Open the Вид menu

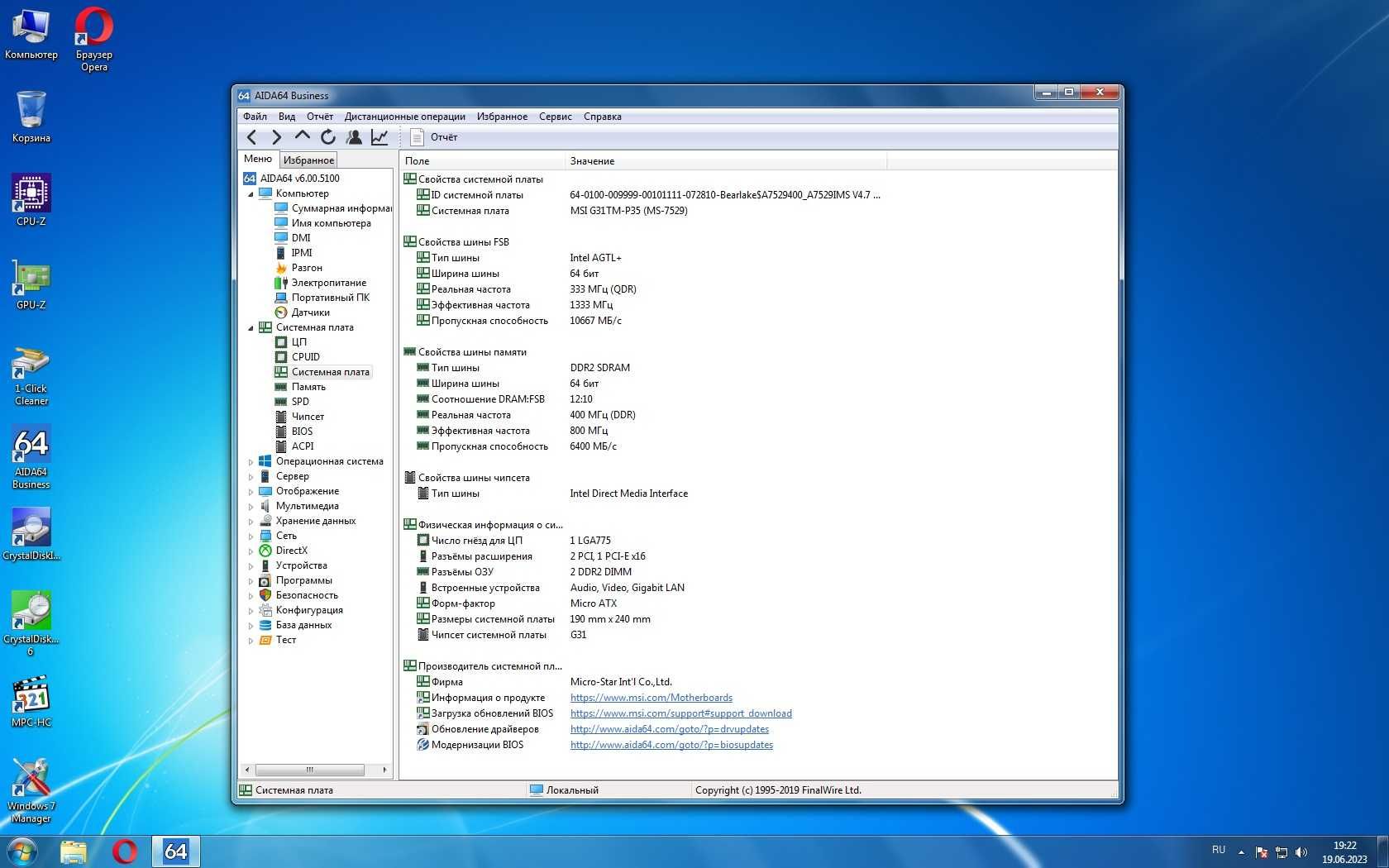point(287,117)
